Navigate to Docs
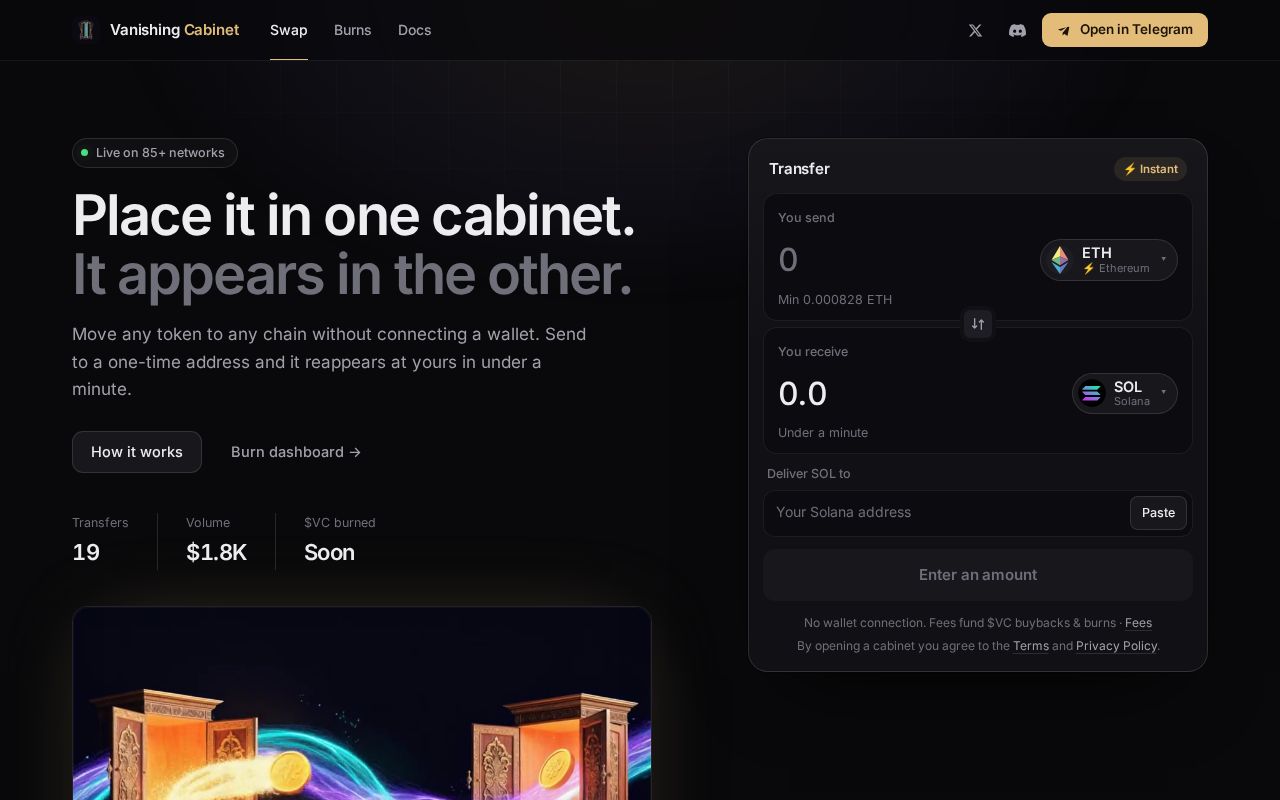 (x=414, y=30)
